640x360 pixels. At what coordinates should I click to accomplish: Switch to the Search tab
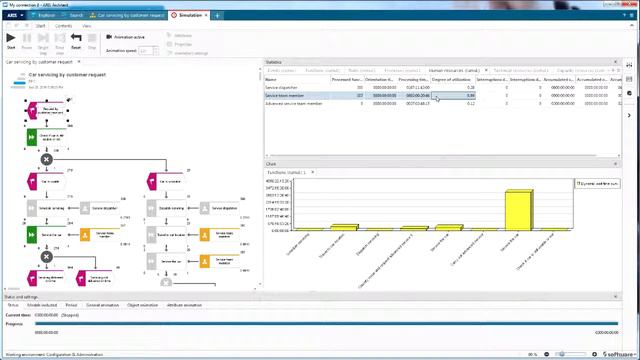pos(73,15)
